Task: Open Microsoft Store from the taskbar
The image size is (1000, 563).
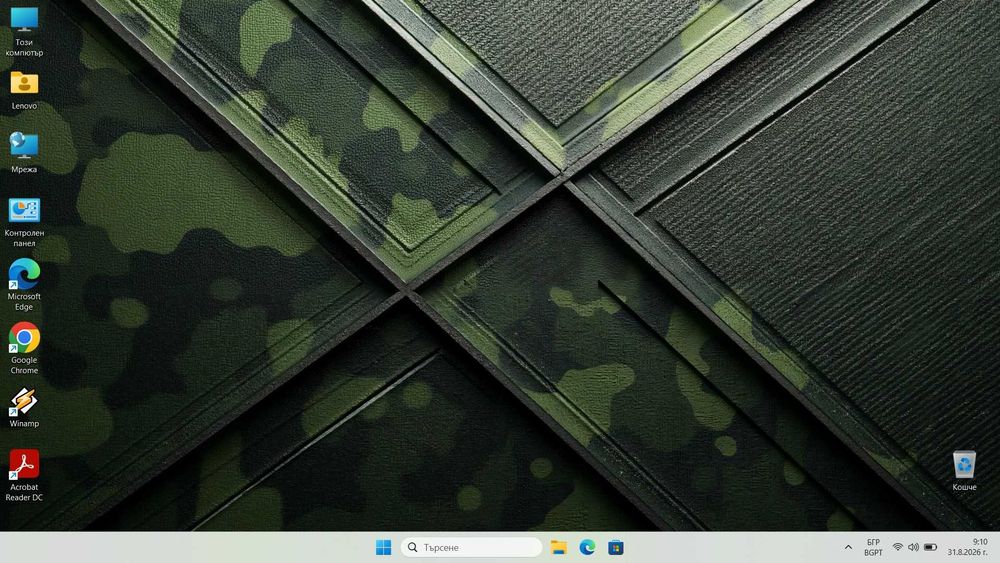Action: pos(615,547)
